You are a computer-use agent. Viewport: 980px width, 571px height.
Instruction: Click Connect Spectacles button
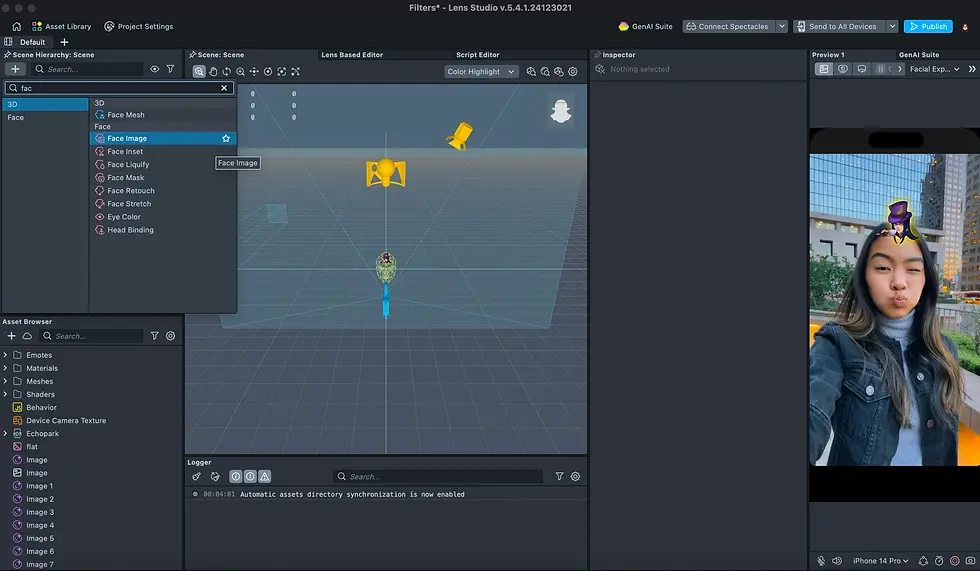click(728, 26)
